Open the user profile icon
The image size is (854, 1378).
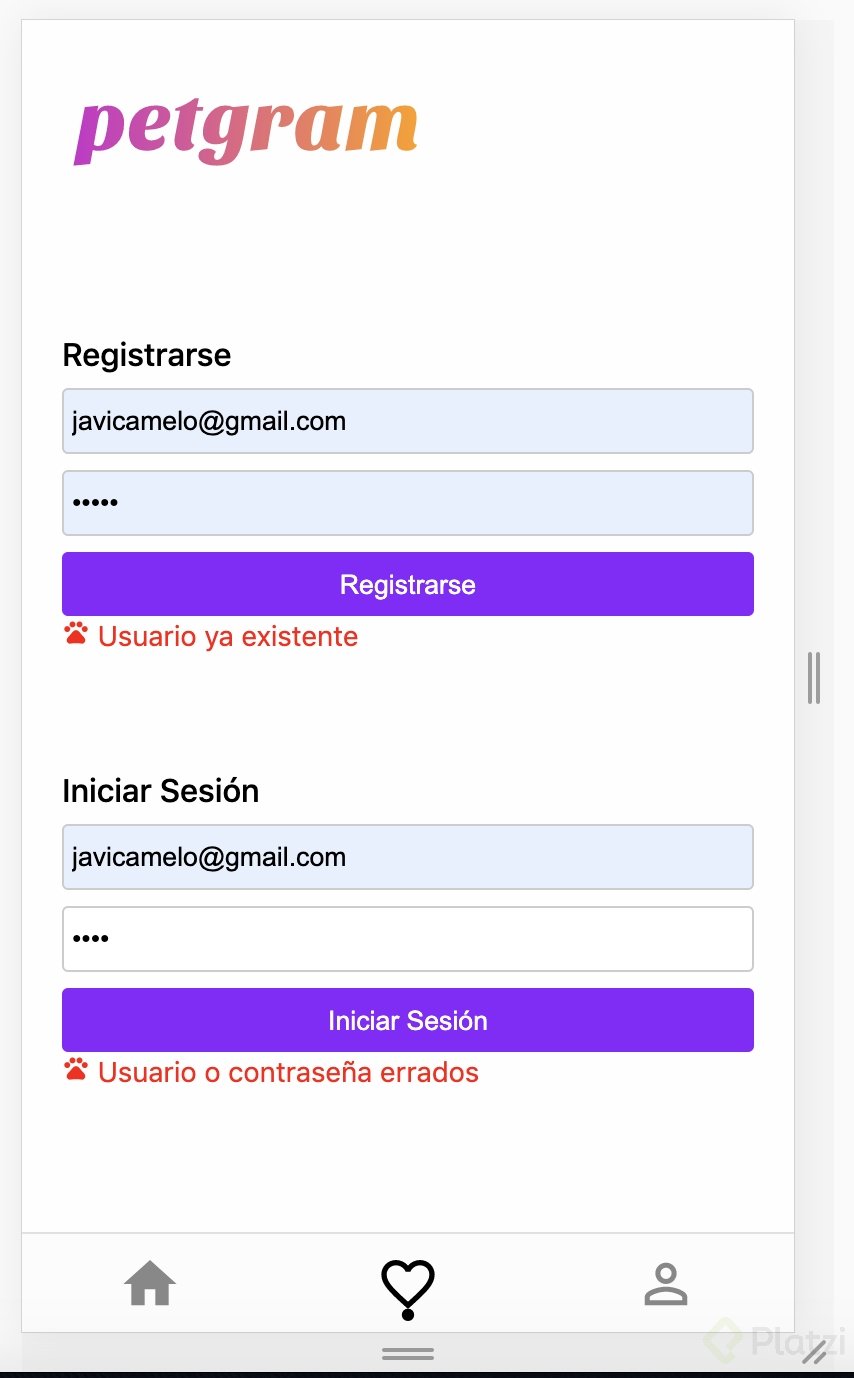point(666,1284)
